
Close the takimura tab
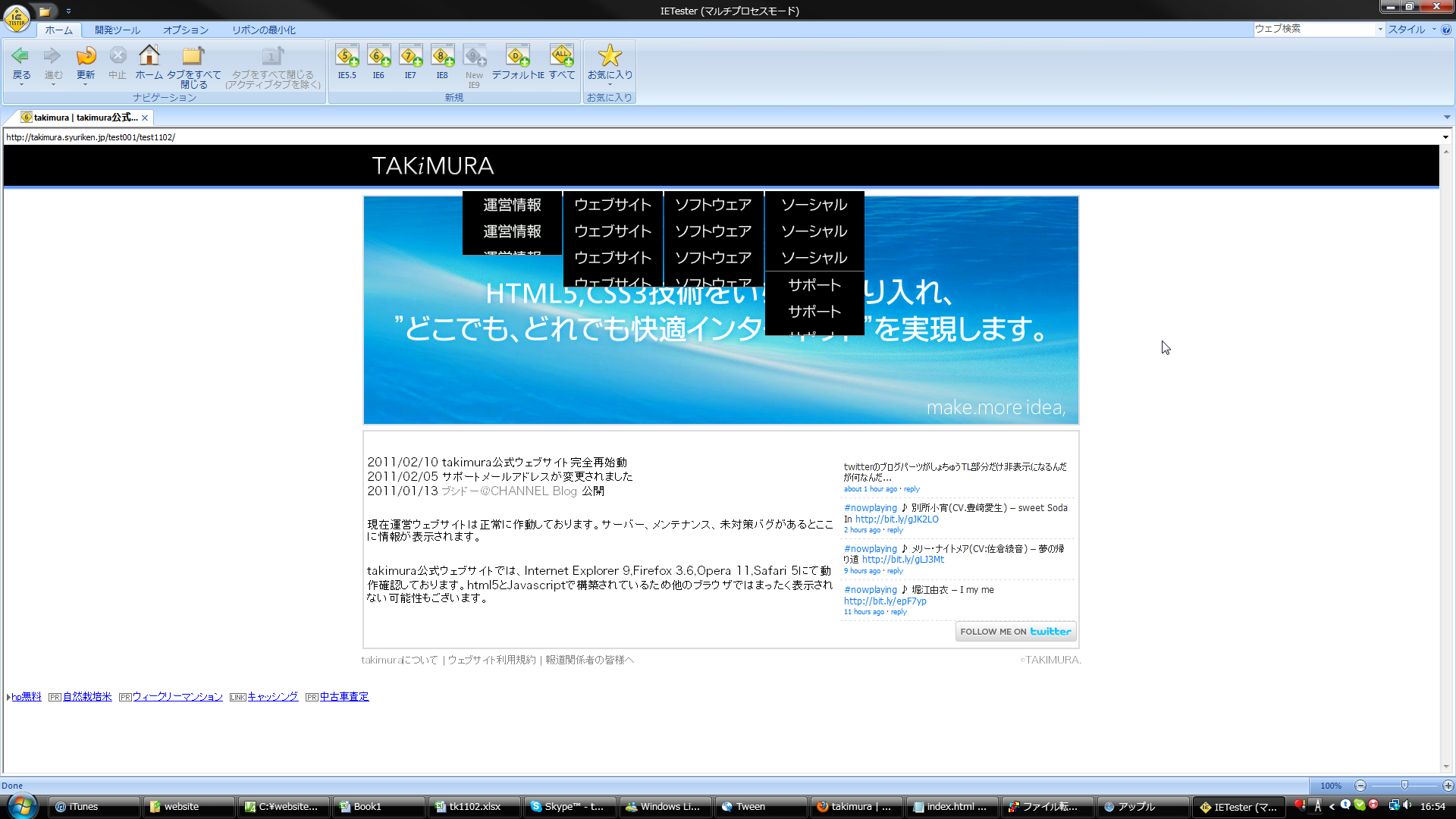pos(145,118)
